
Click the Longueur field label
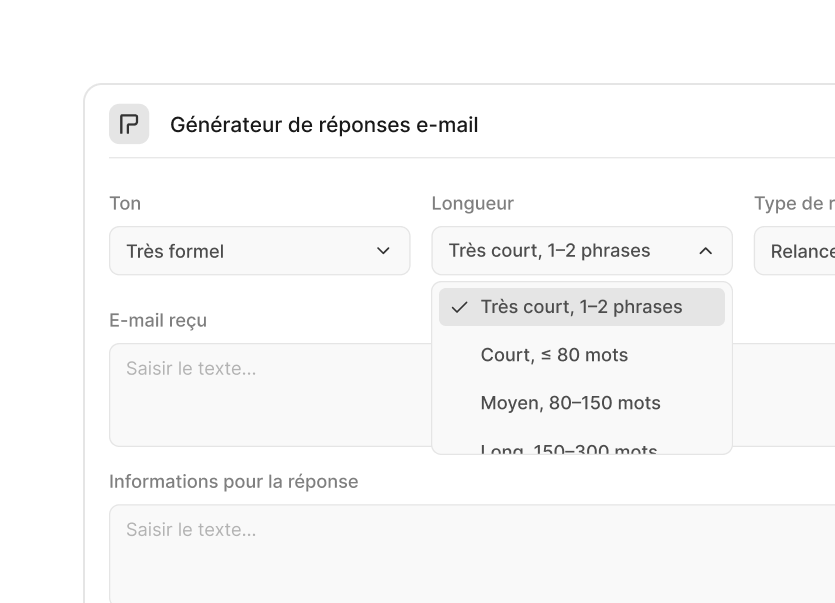tap(472, 203)
